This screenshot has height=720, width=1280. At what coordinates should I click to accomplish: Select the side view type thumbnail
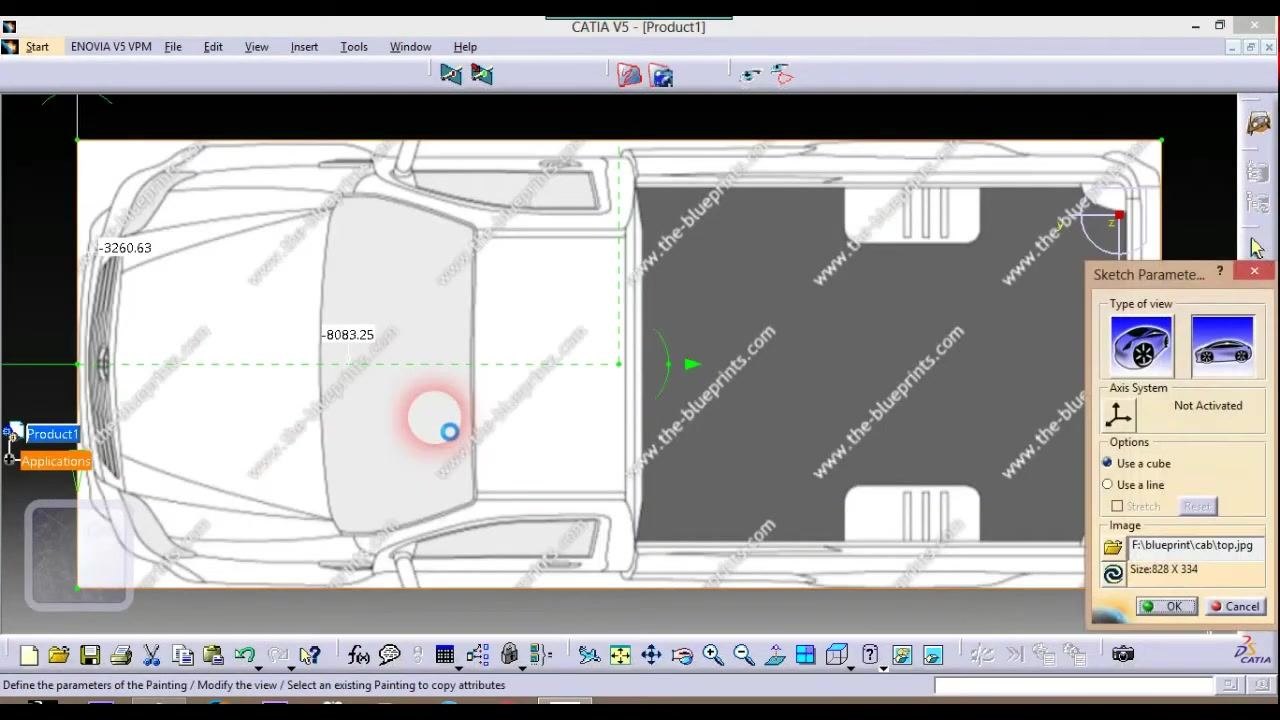[1223, 345]
